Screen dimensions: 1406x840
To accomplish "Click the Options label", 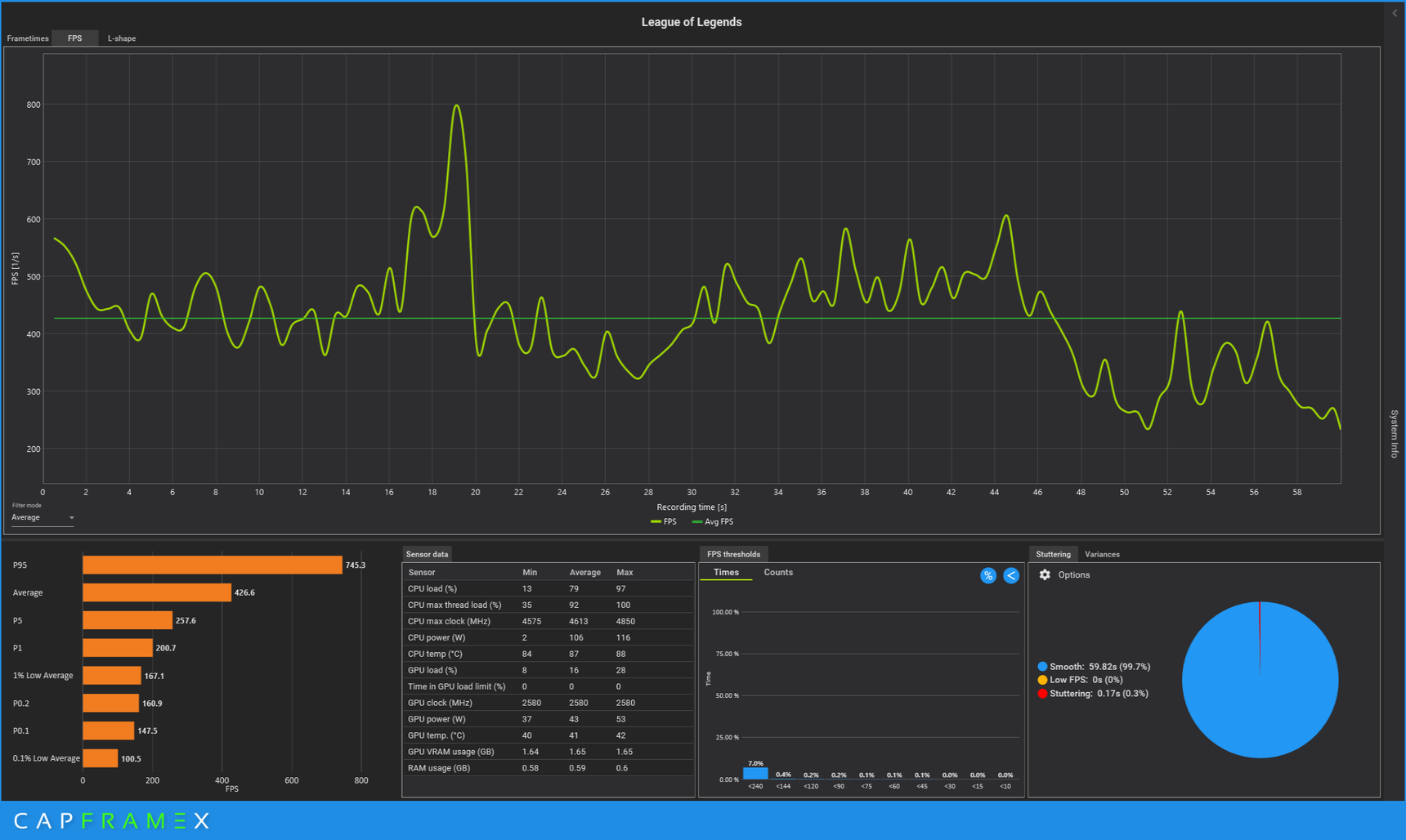I will click(1073, 574).
